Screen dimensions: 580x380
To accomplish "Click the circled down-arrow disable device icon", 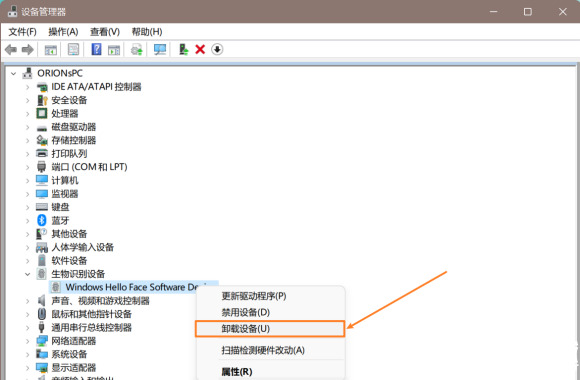I will [217, 49].
